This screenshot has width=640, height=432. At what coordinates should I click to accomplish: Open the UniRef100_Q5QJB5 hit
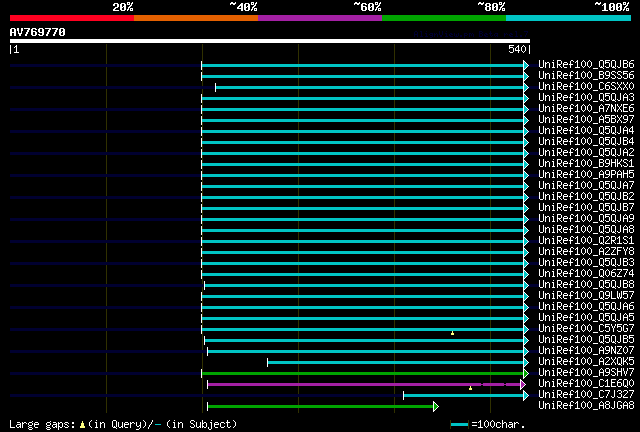click(x=586, y=340)
